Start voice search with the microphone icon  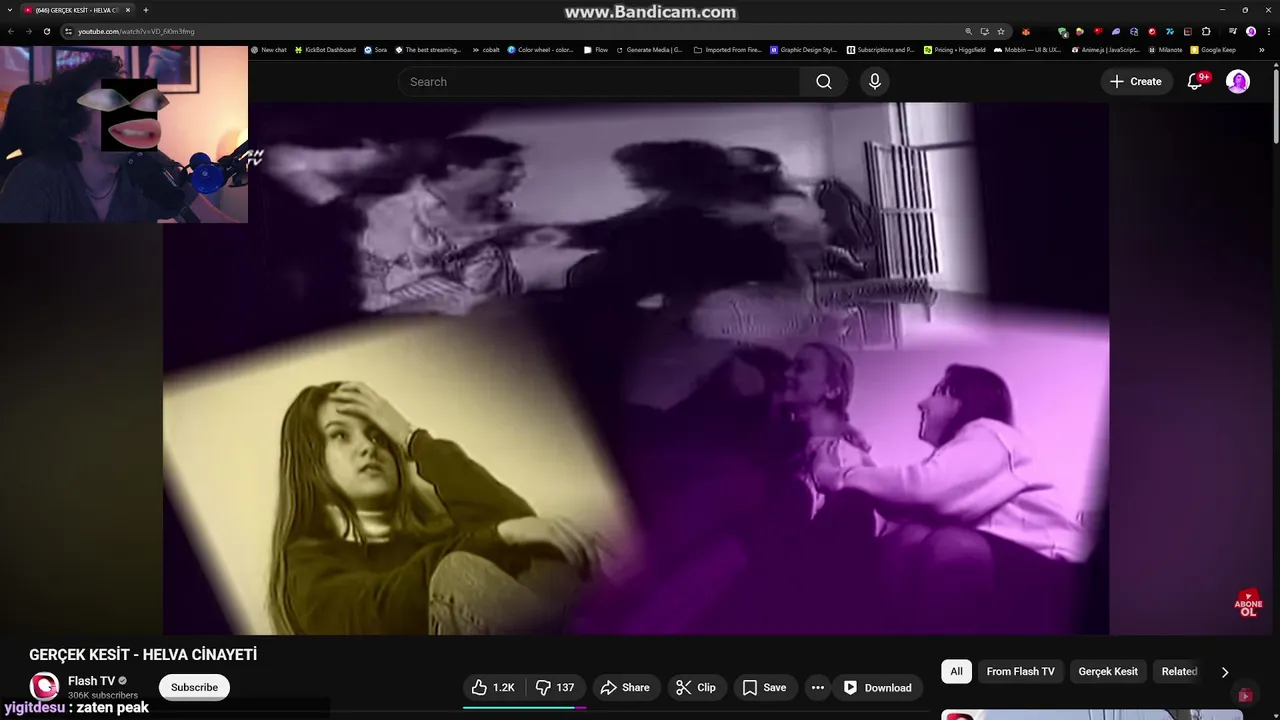point(875,82)
